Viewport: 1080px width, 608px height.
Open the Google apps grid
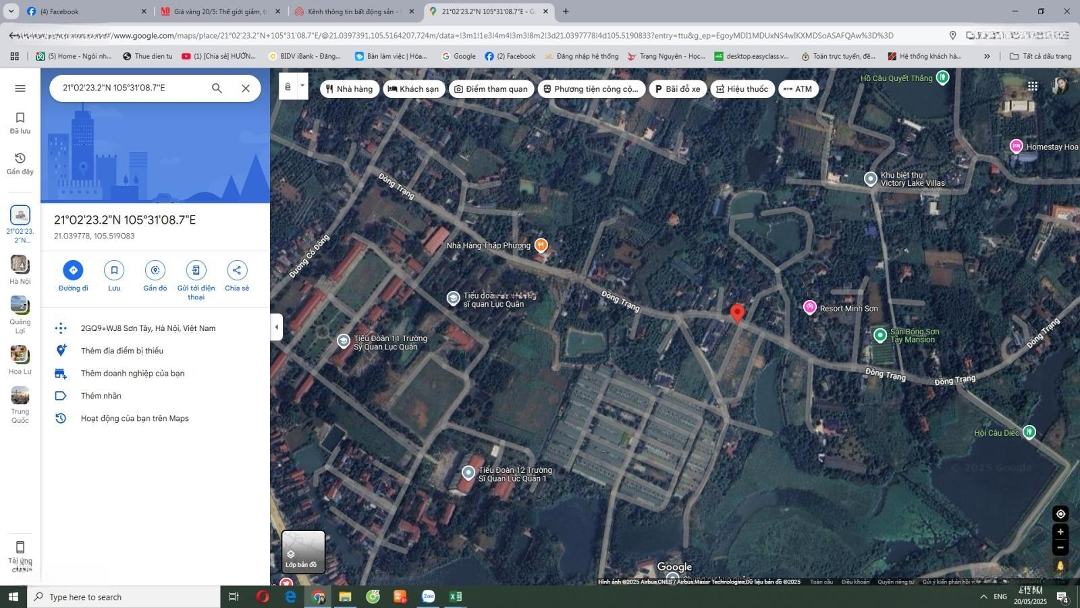[1032, 87]
